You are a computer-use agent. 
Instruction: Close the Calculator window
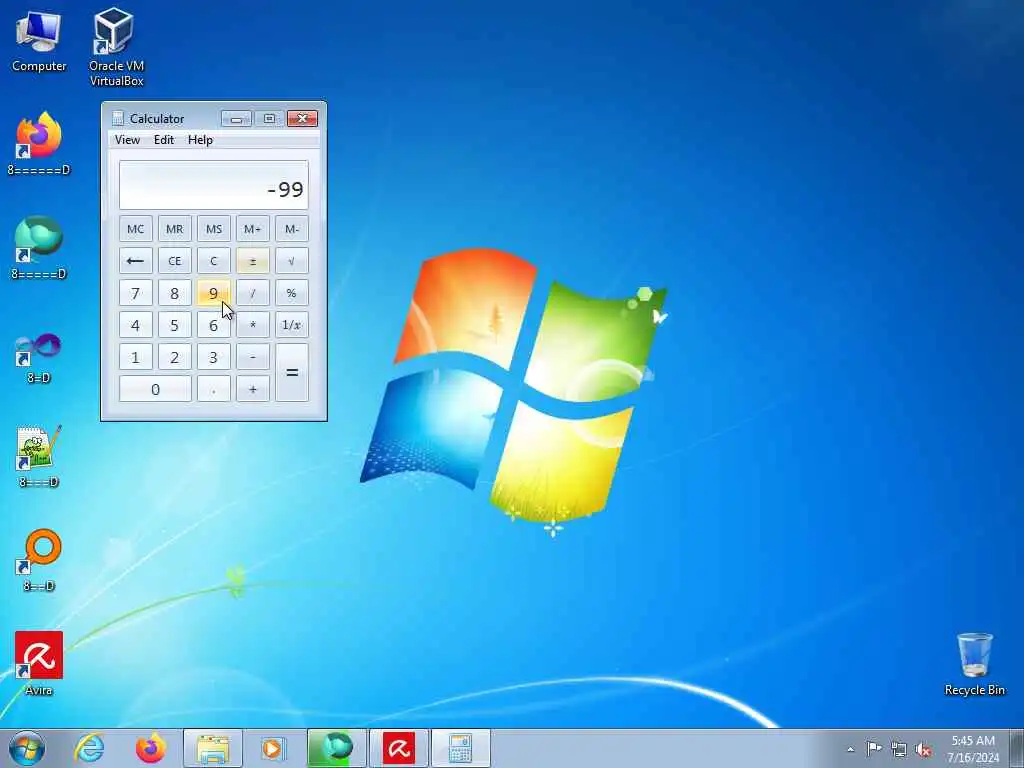[302, 118]
